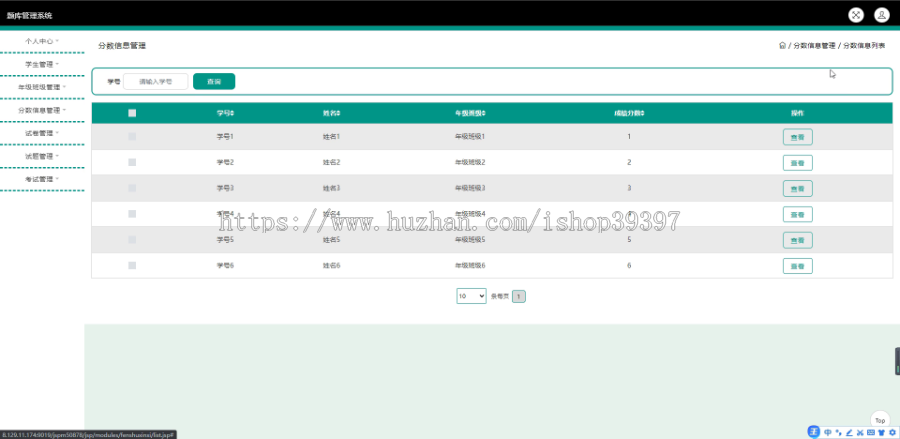Tick the checkbox for row 学号5
Image resolution: width=900 pixels, height=439 pixels.
click(x=132, y=240)
